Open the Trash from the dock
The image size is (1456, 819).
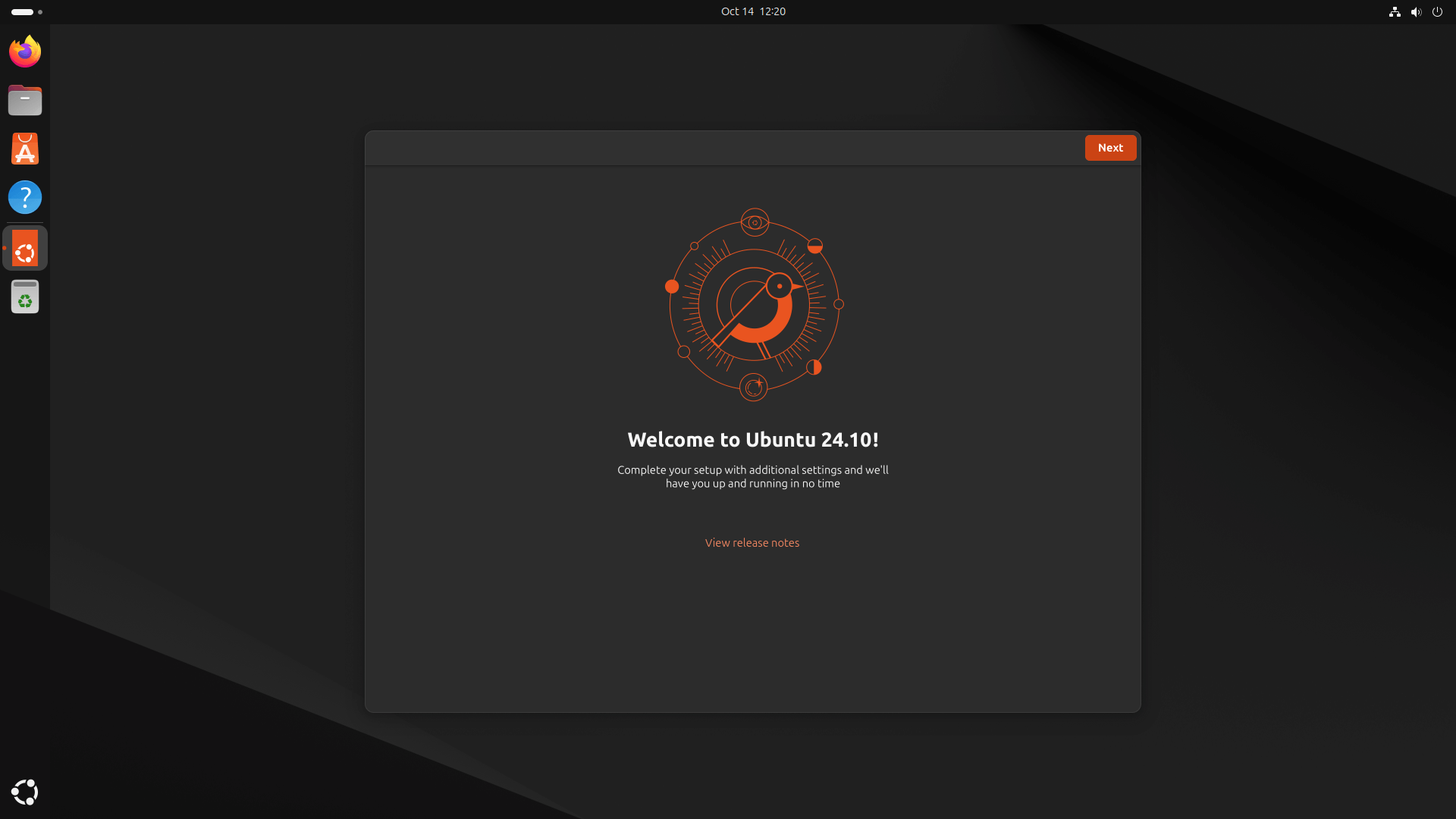(x=24, y=297)
